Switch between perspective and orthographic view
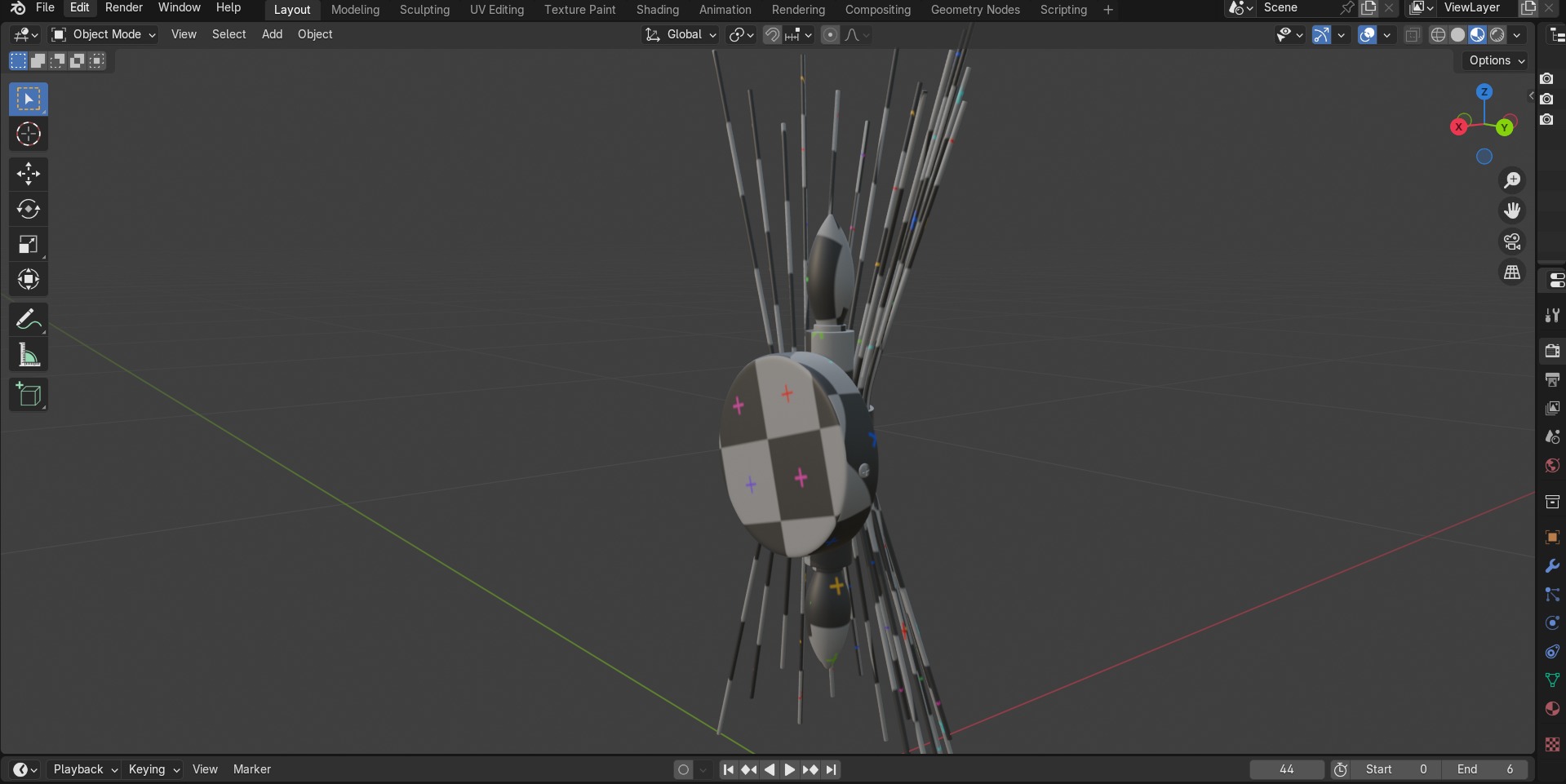This screenshot has width=1566, height=784. click(1512, 272)
